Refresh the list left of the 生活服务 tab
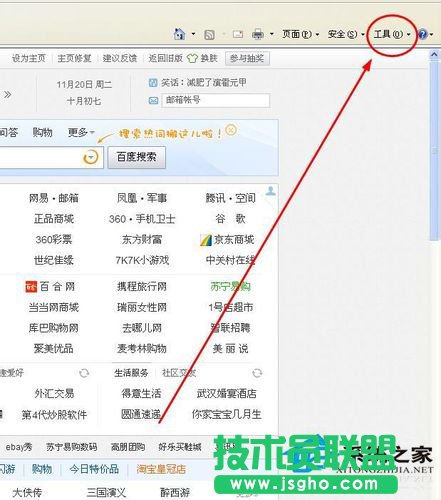The image size is (441, 500). point(84,373)
